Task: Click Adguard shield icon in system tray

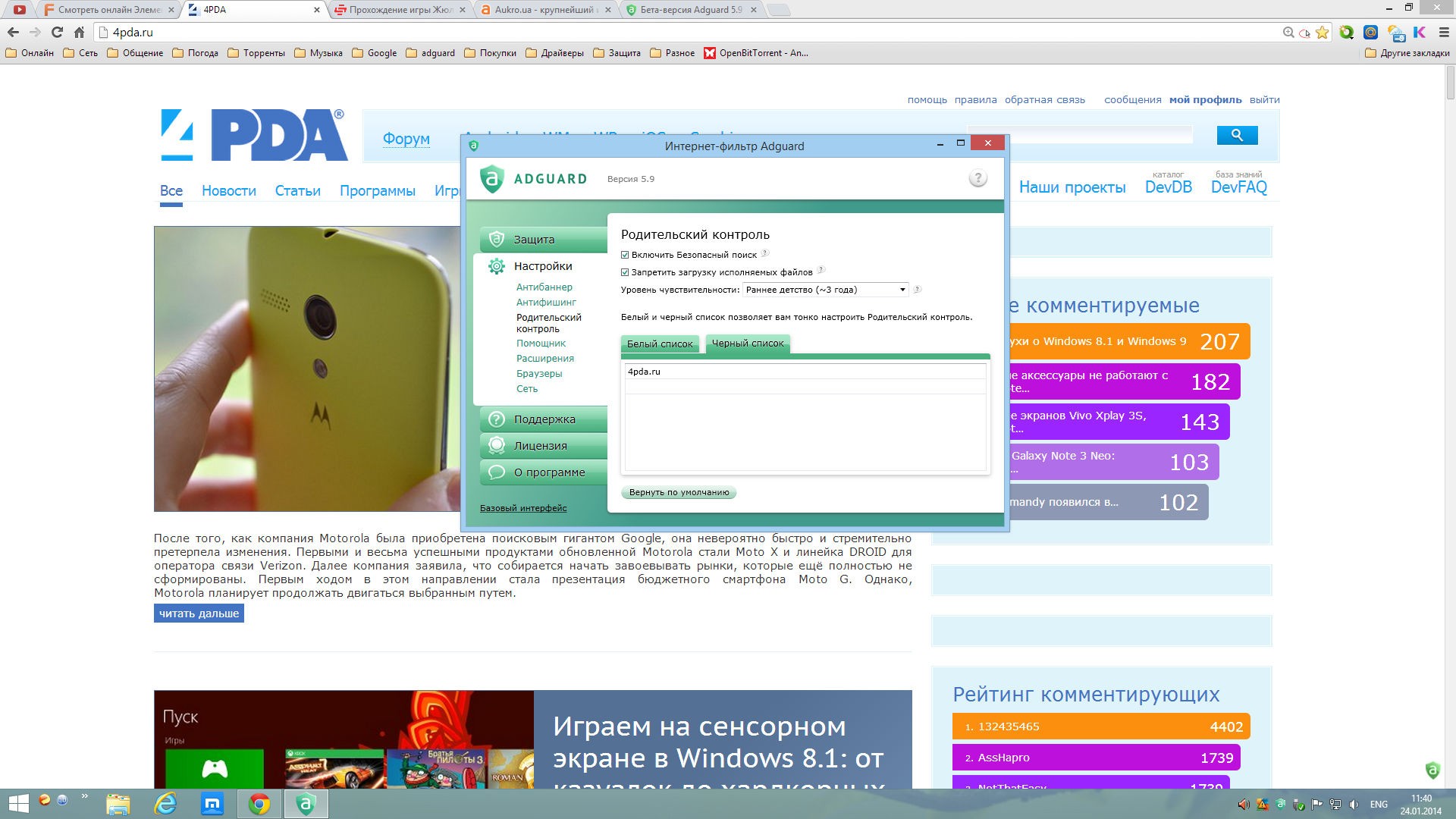Action: point(1280,804)
